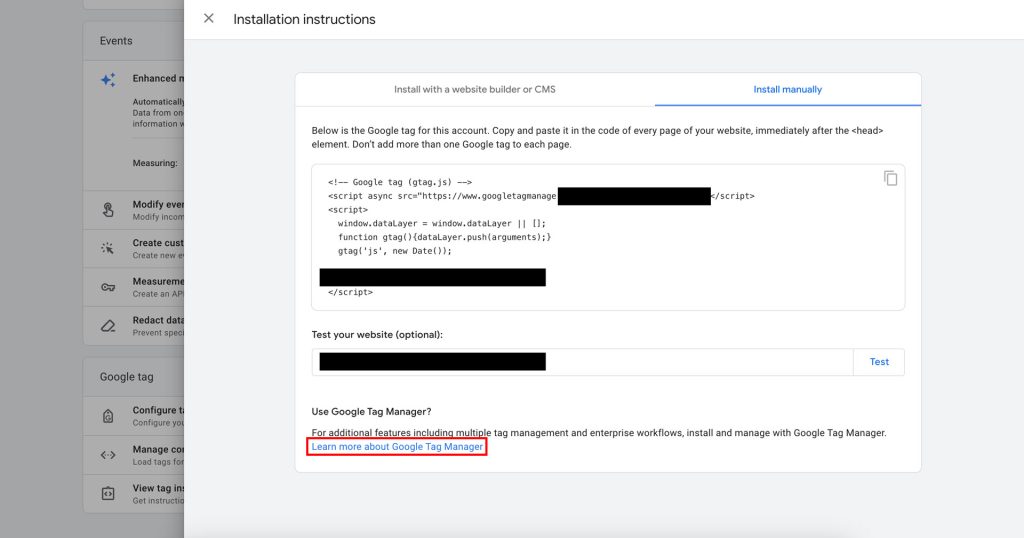Open the Manage connected site tags row
The image size is (1024, 538).
134,455
